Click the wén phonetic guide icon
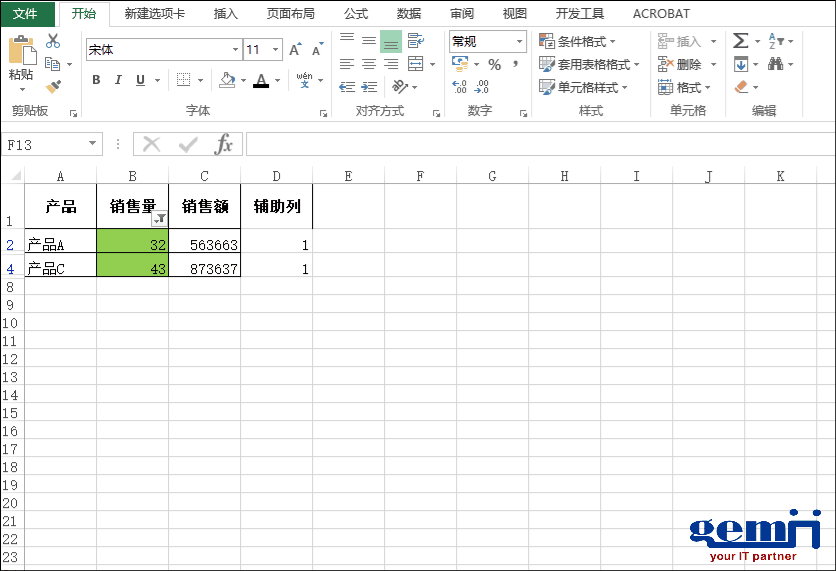This screenshot has width=836, height=571. tap(304, 80)
